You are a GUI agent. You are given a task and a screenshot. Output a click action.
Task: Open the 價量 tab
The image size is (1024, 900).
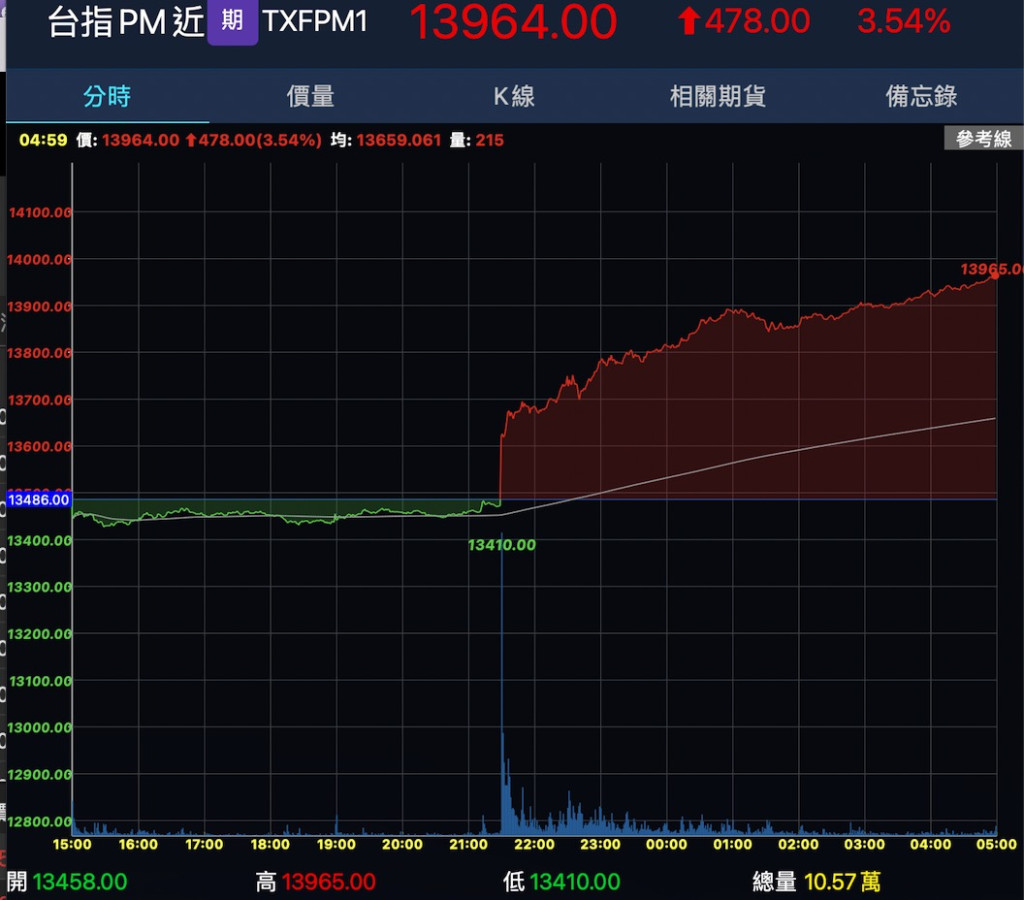311,97
